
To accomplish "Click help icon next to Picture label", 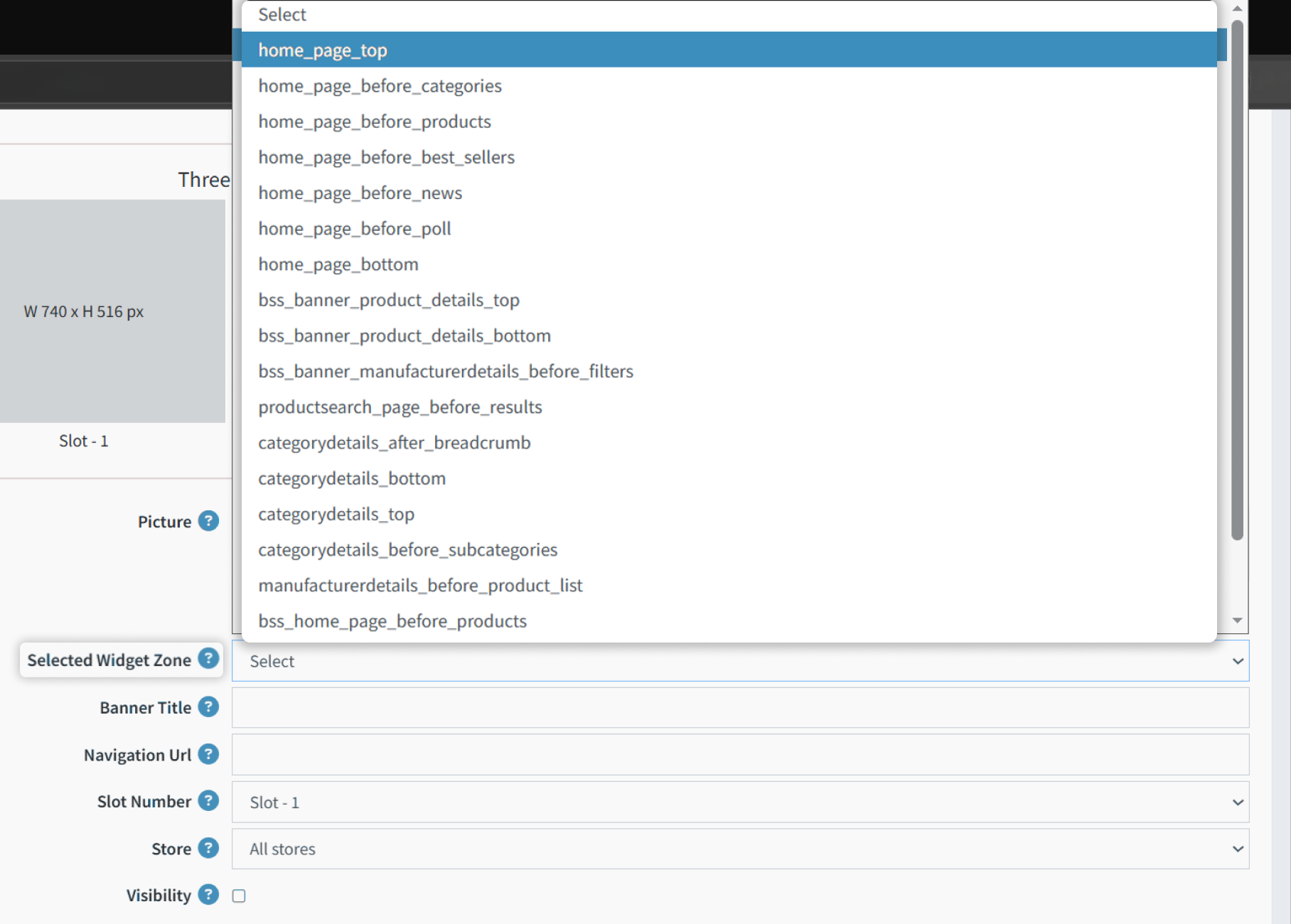I will point(208,521).
